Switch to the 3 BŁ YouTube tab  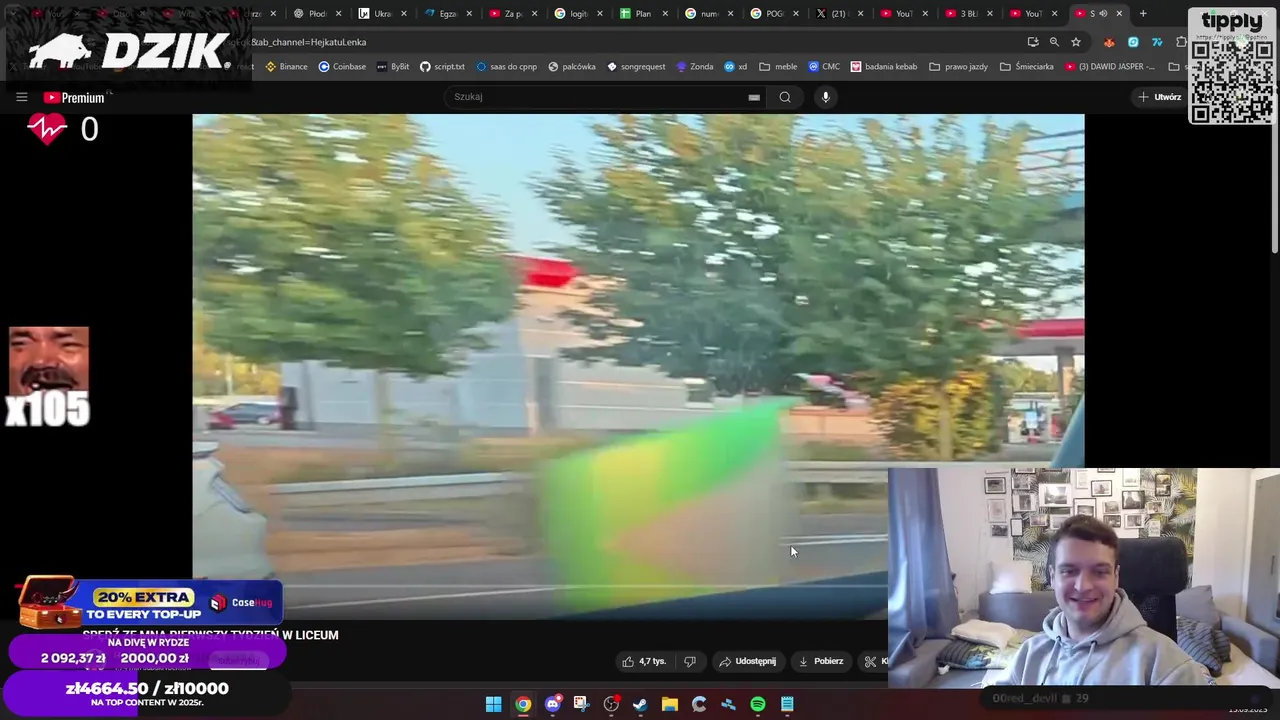[x=969, y=14]
